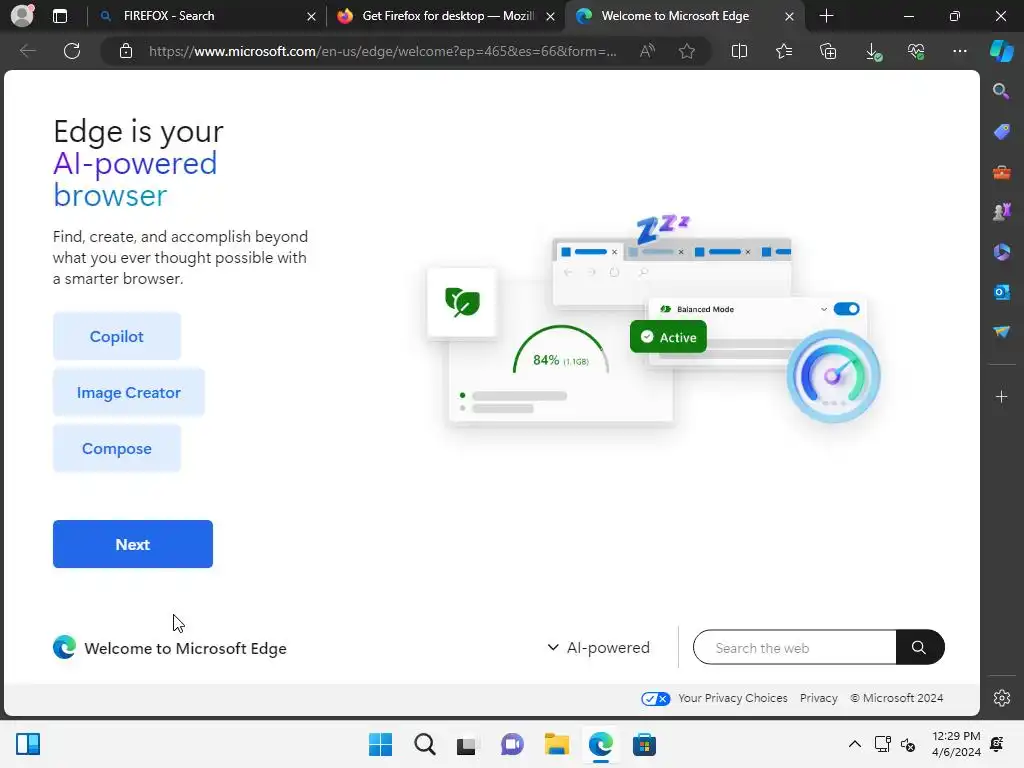The width and height of the screenshot is (1024, 768).
Task: Show hidden system tray icons
Action: coord(854,744)
